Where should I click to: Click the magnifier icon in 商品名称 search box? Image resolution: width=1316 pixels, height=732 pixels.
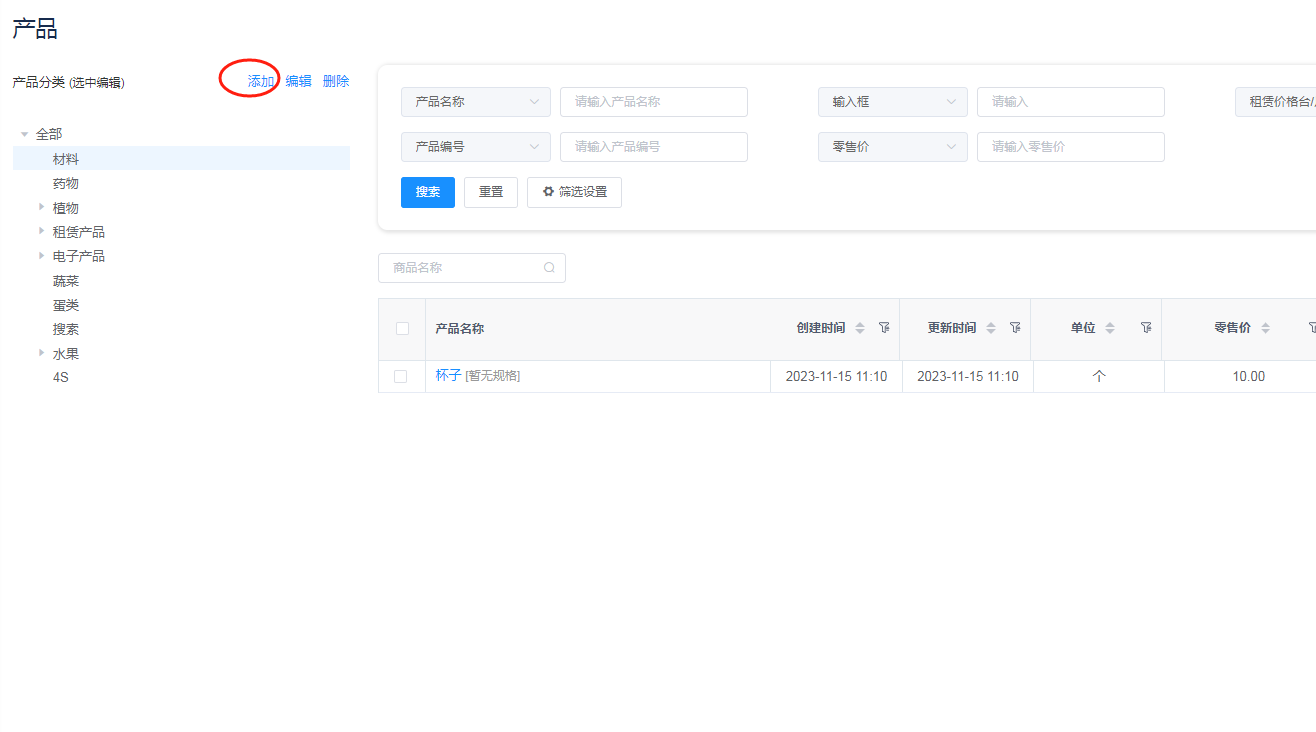[549, 268]
